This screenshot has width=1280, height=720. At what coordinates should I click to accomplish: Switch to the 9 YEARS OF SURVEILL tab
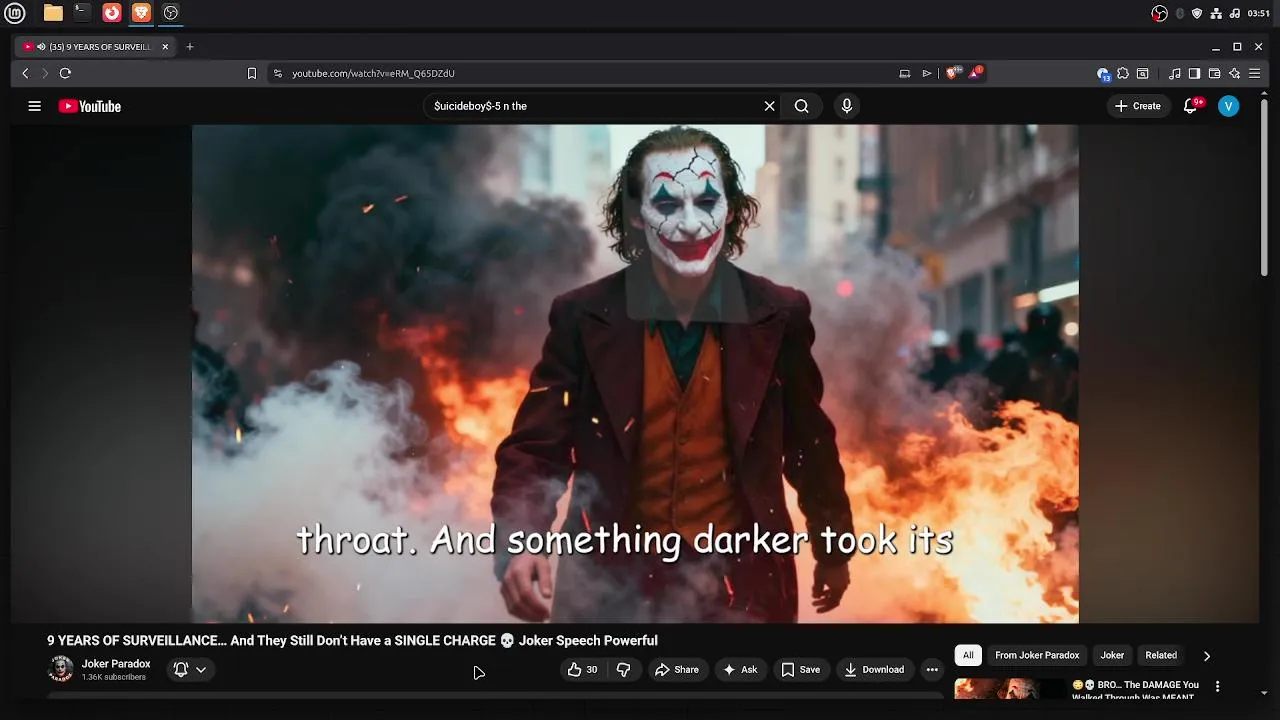pos(95,47)
